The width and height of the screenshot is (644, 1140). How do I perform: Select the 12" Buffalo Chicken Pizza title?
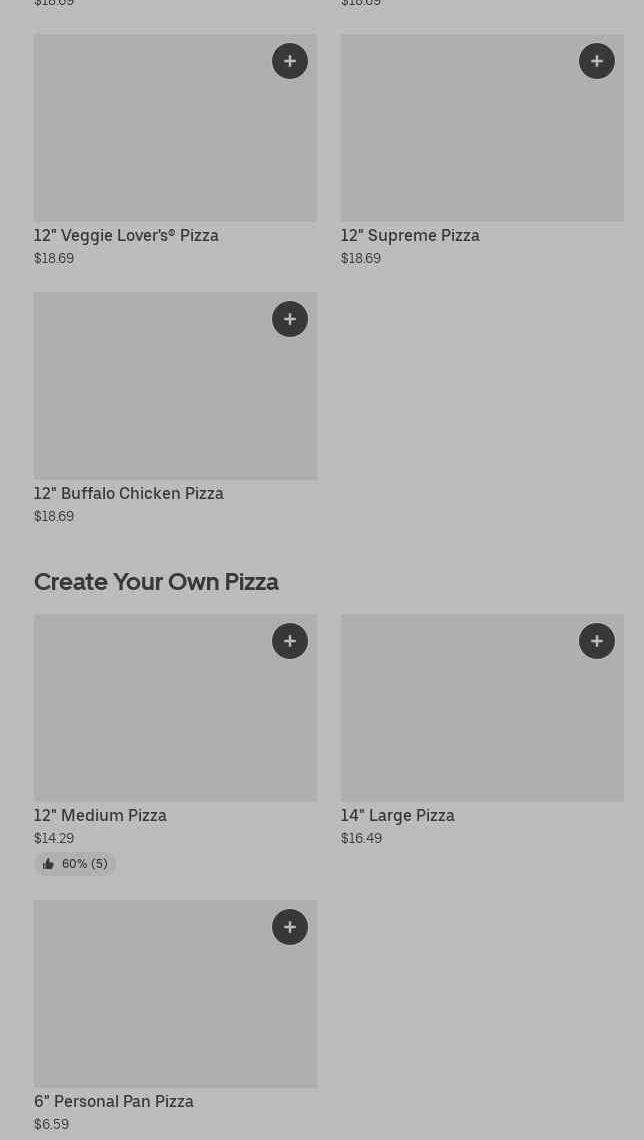129,494
